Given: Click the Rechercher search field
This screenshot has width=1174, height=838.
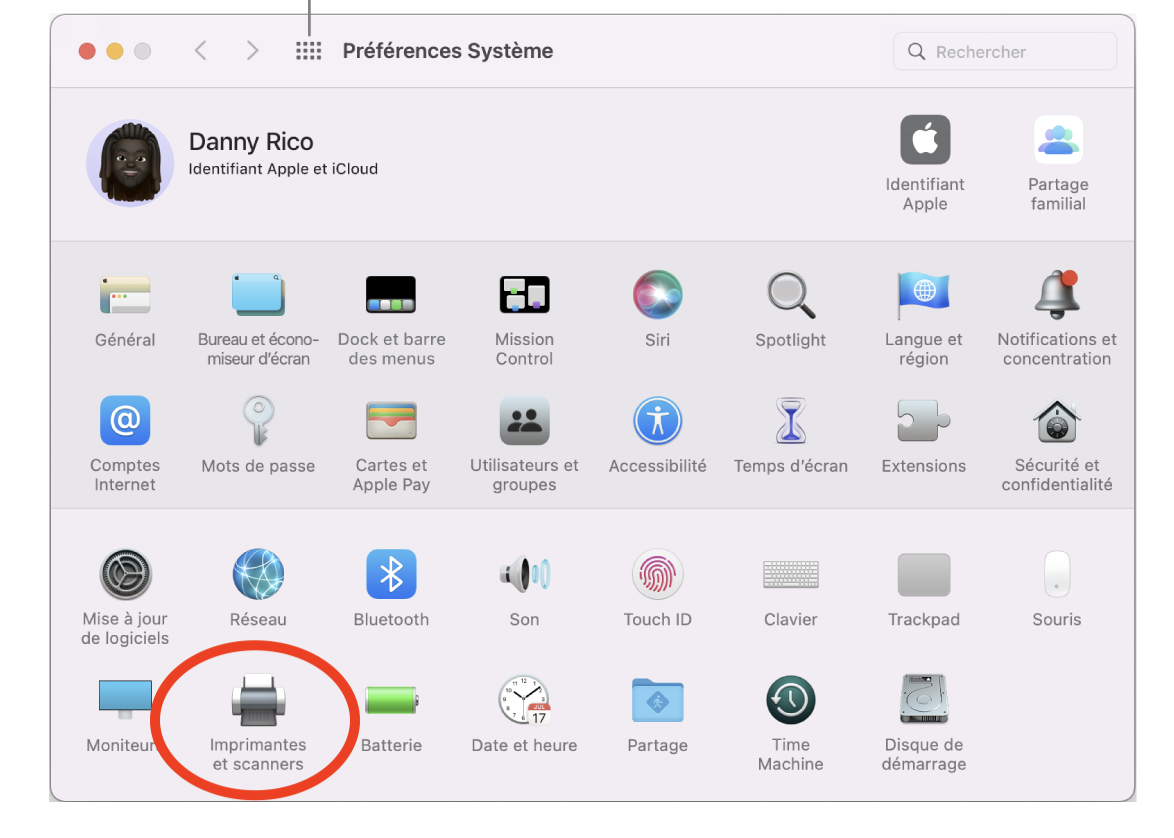Looking at the screenshot, I should (x=1005, y=52).
